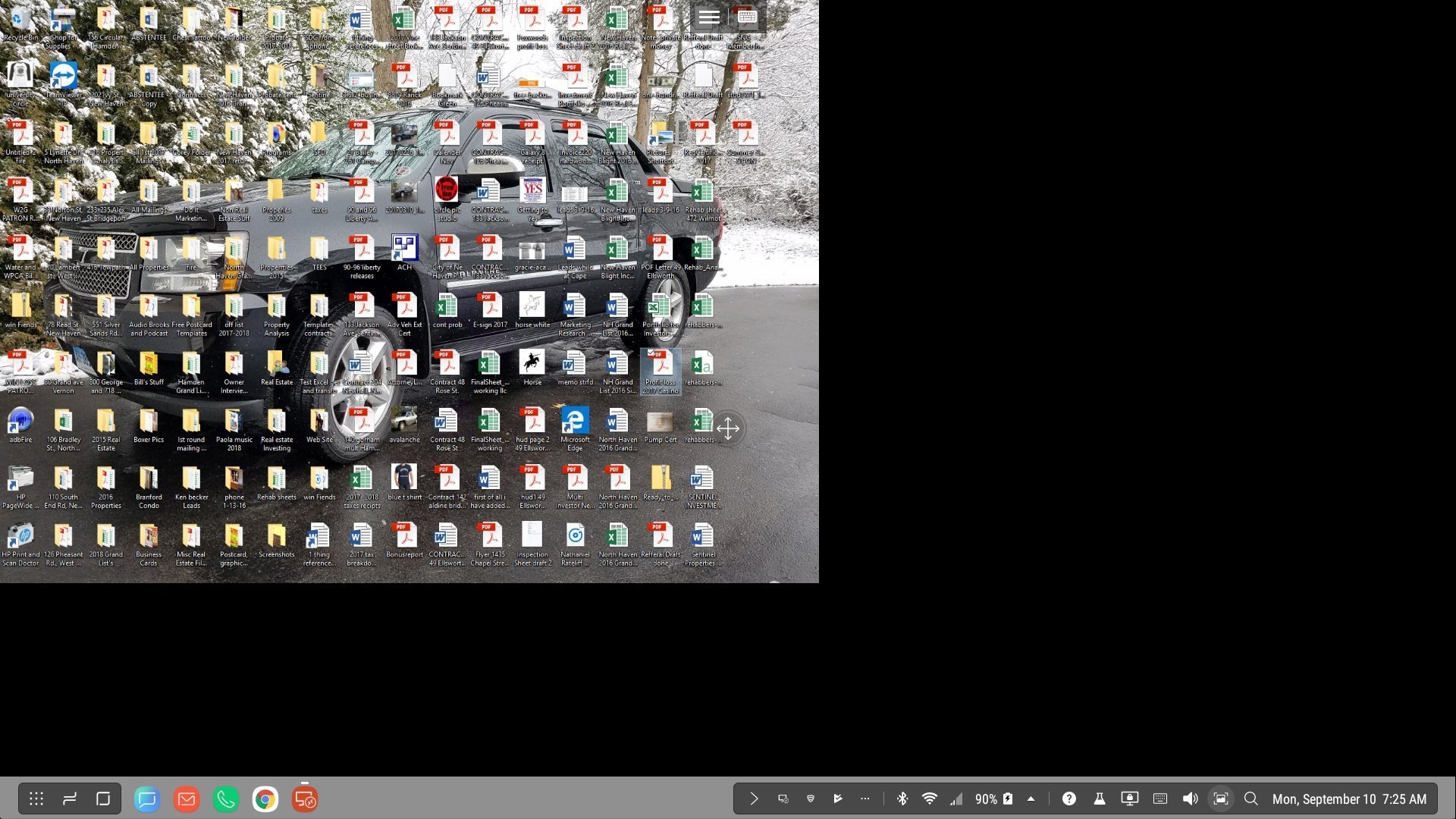This screenshot has height=819, width=1456.
Task: Select the adbFire desktop icon
Action: tap(20, 425)
